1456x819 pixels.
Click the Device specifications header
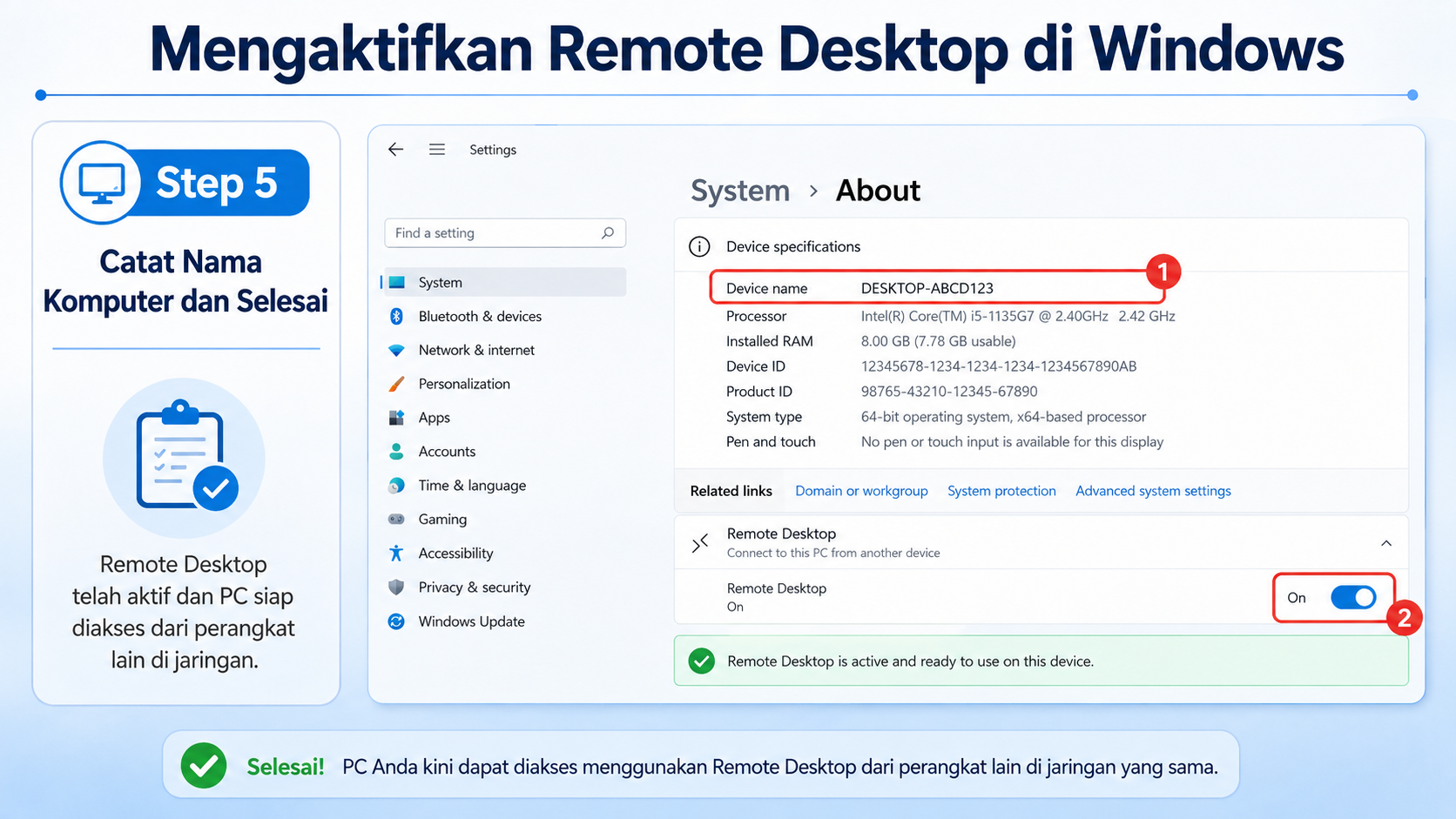793,246
